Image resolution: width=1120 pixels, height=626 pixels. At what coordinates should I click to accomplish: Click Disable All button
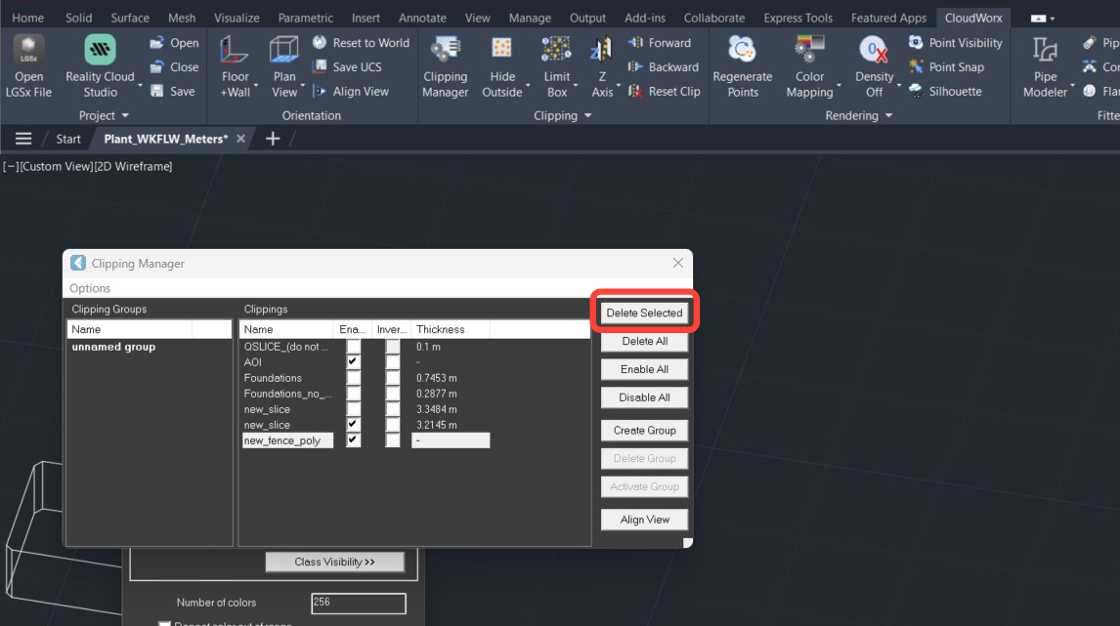tap(644, 397)
